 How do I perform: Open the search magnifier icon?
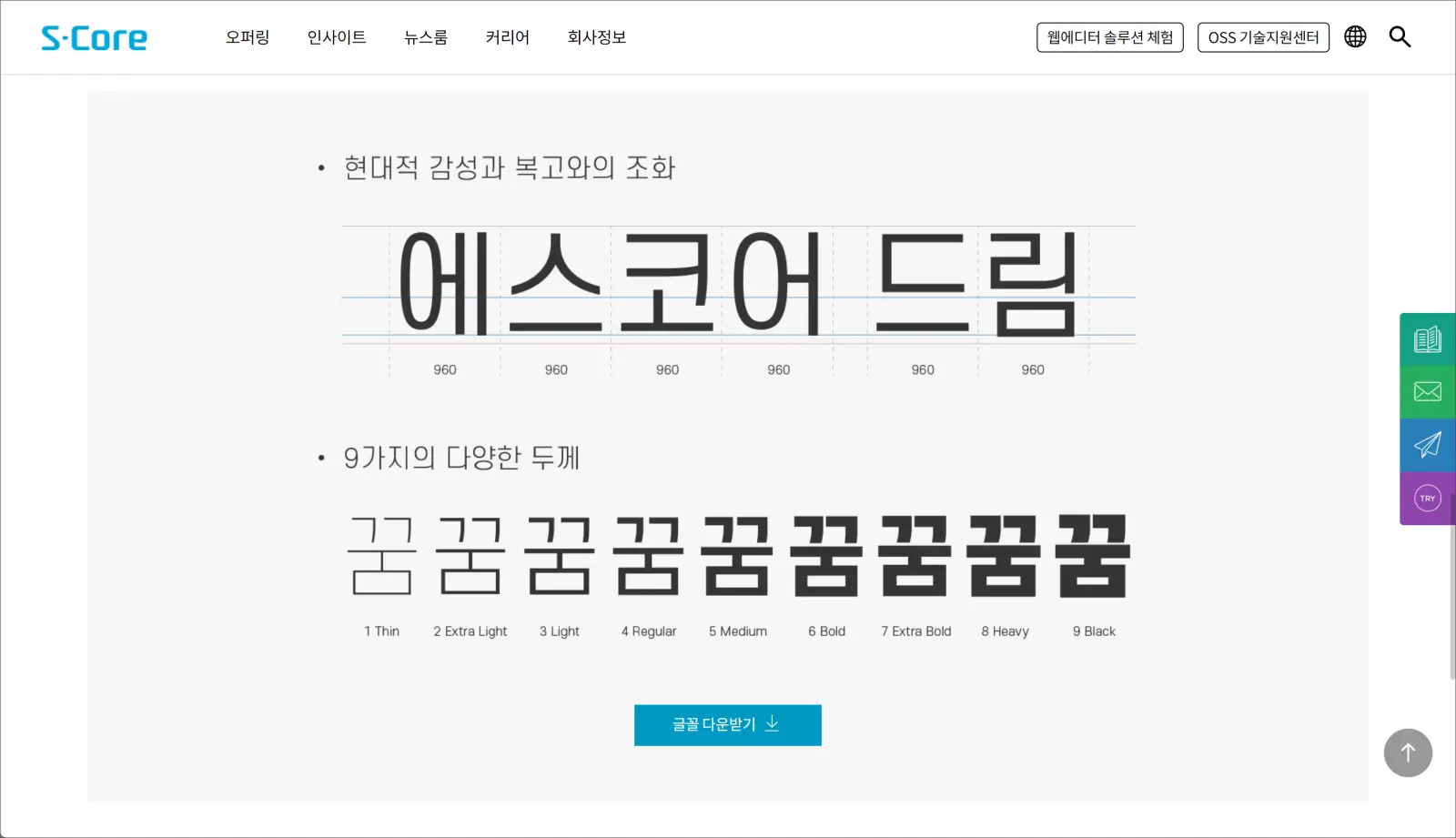pos(1400,36)
